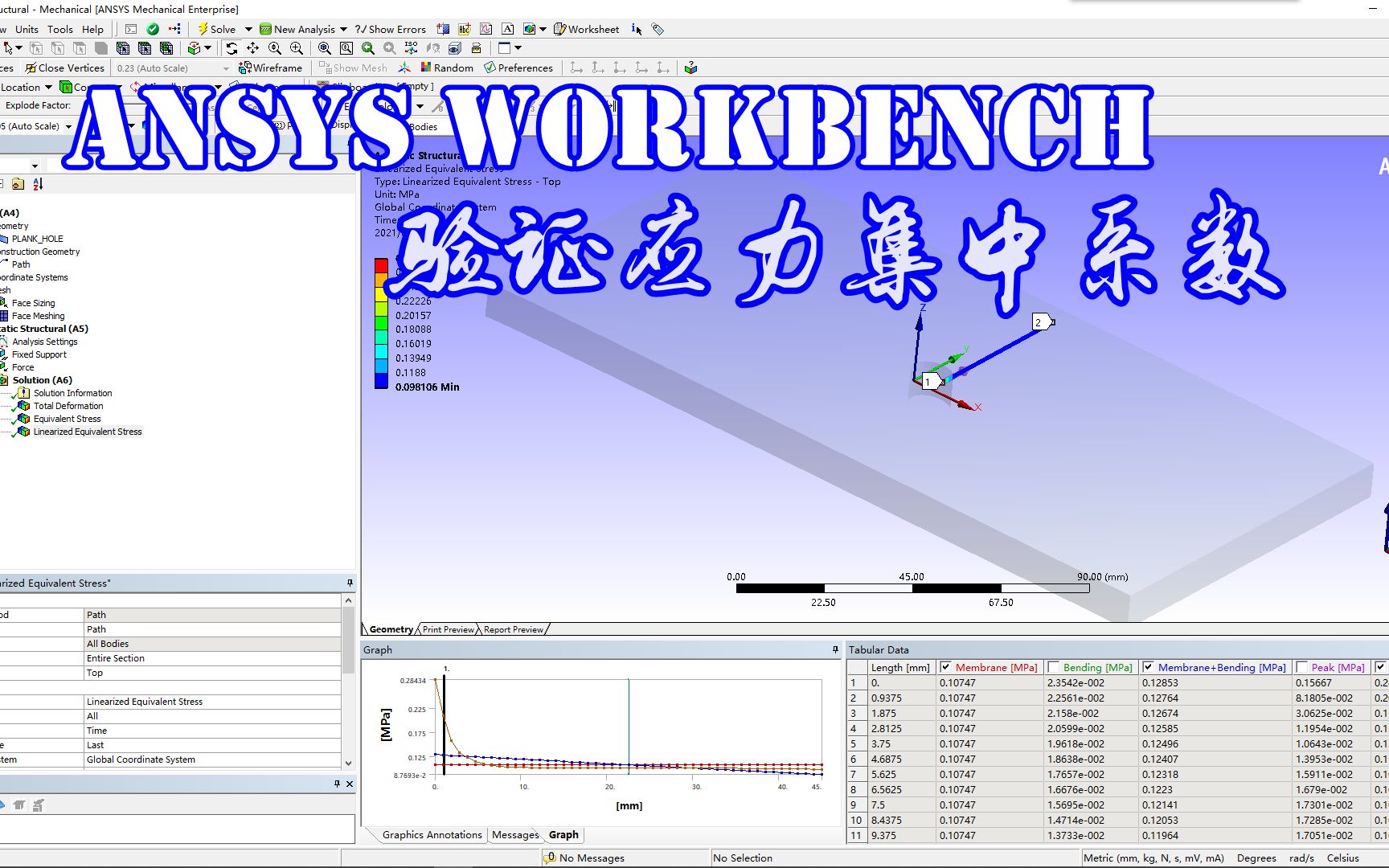The width and height of the screenshot is (1389, 868).
Task: Select Fixed Support in the outline
Action: [39, 354]
